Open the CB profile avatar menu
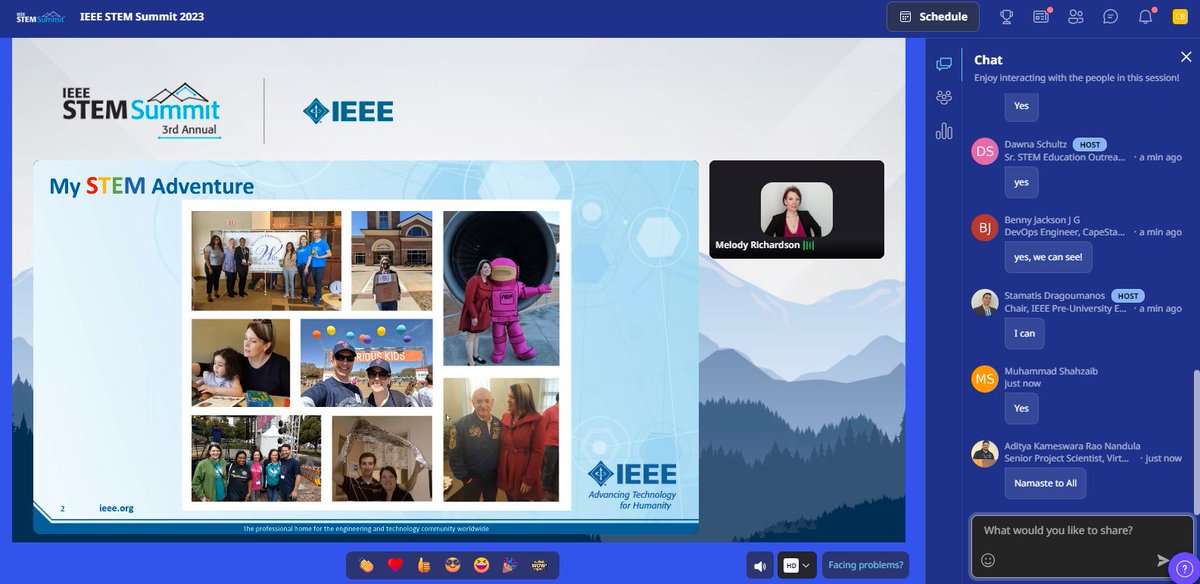Viewport: 1200px width, 584px height. coord(1179,16)
